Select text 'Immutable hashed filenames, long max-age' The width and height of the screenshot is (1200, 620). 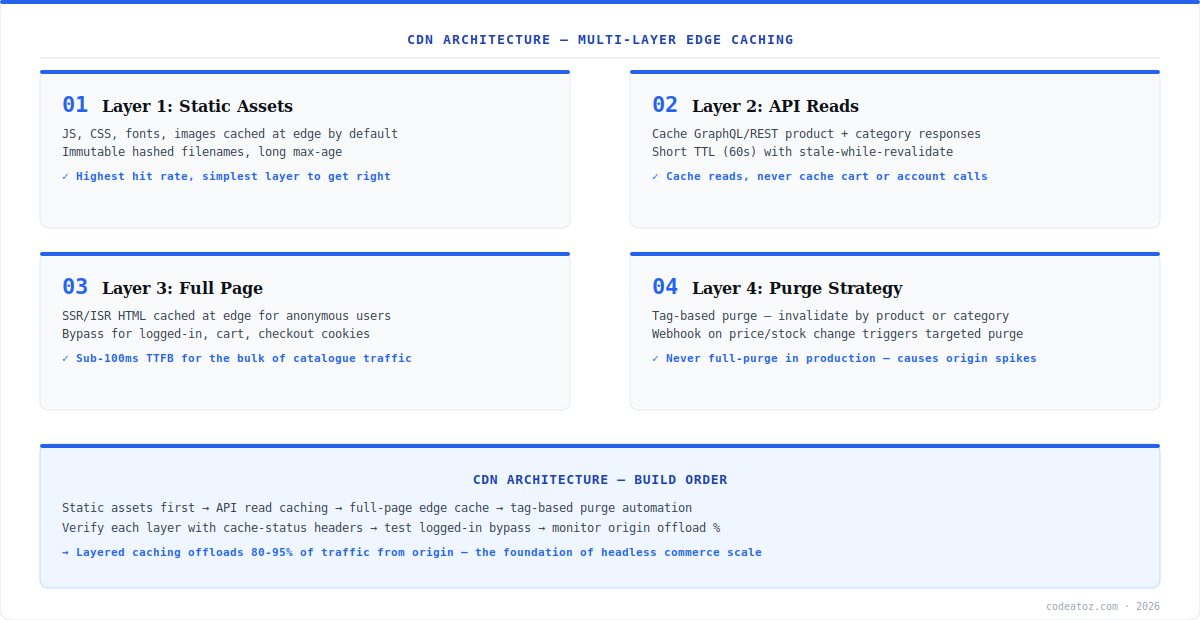point(202,152)
